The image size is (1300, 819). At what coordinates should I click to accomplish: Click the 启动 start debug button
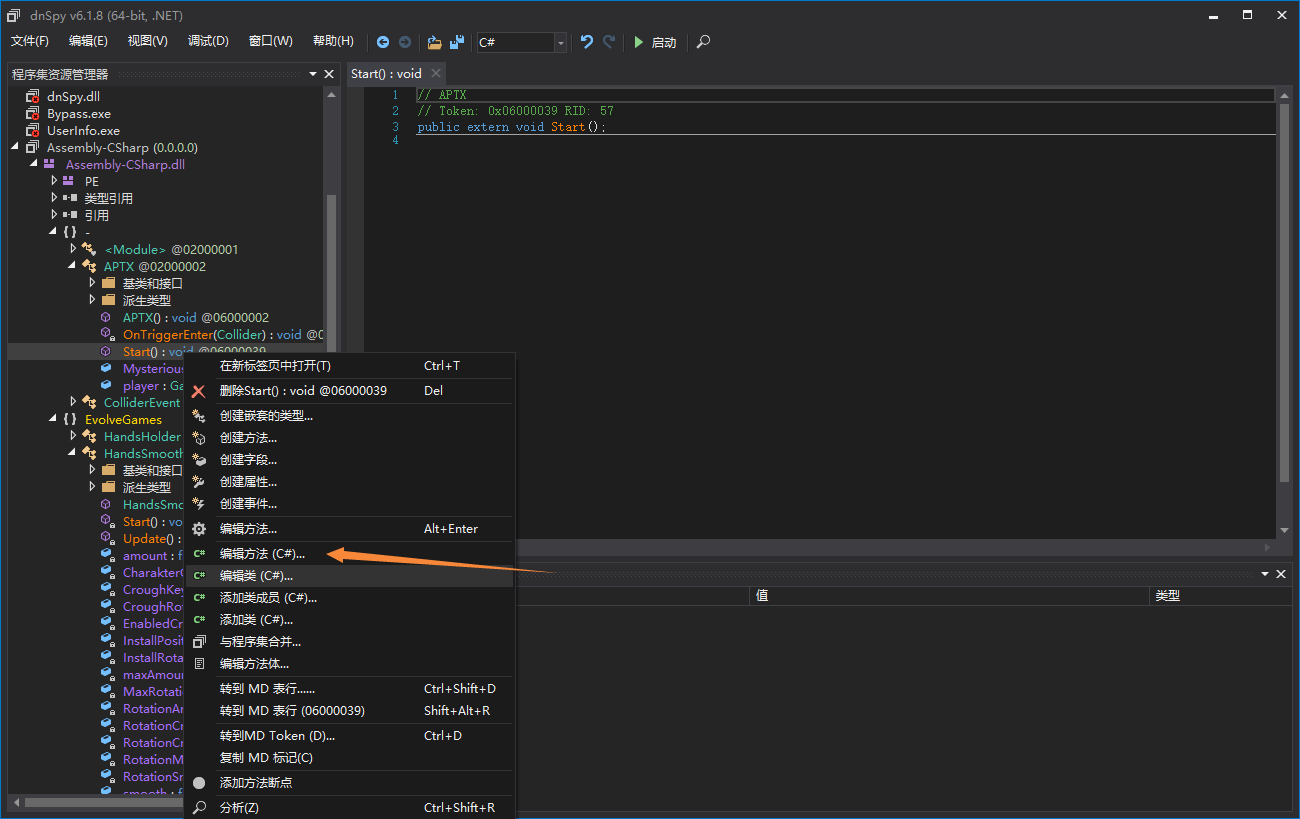[x=655, y=42]
